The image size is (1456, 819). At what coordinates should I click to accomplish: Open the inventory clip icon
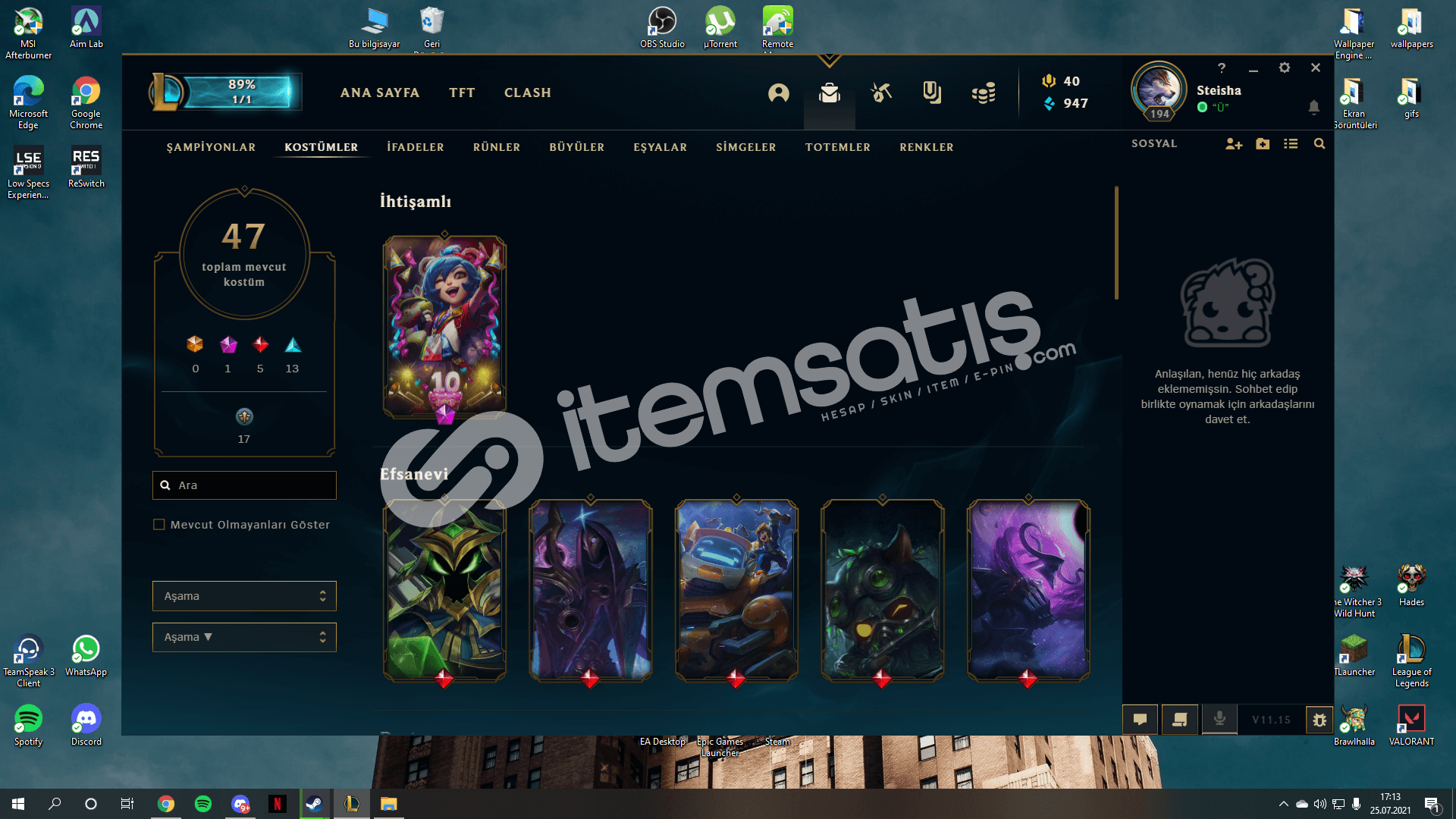tap(932, 93)
